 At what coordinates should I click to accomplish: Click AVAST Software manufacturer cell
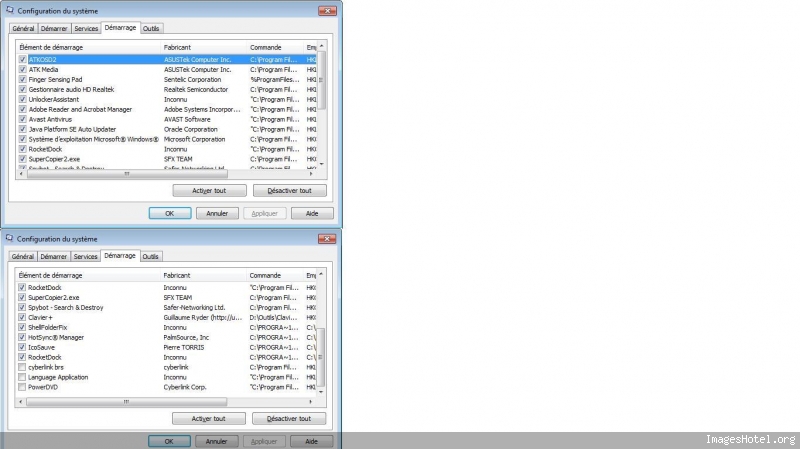click(187, 119)
